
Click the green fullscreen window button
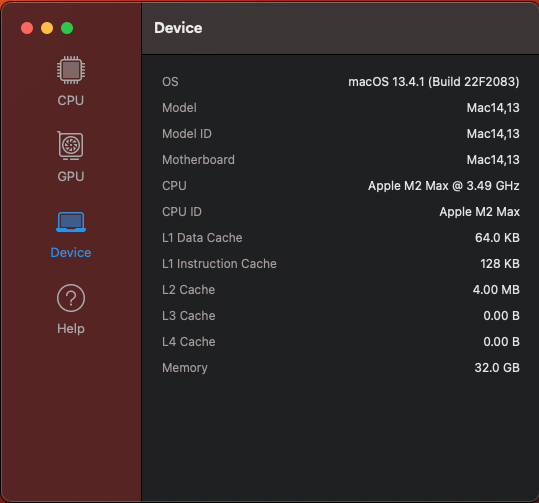tap(67, 28)
